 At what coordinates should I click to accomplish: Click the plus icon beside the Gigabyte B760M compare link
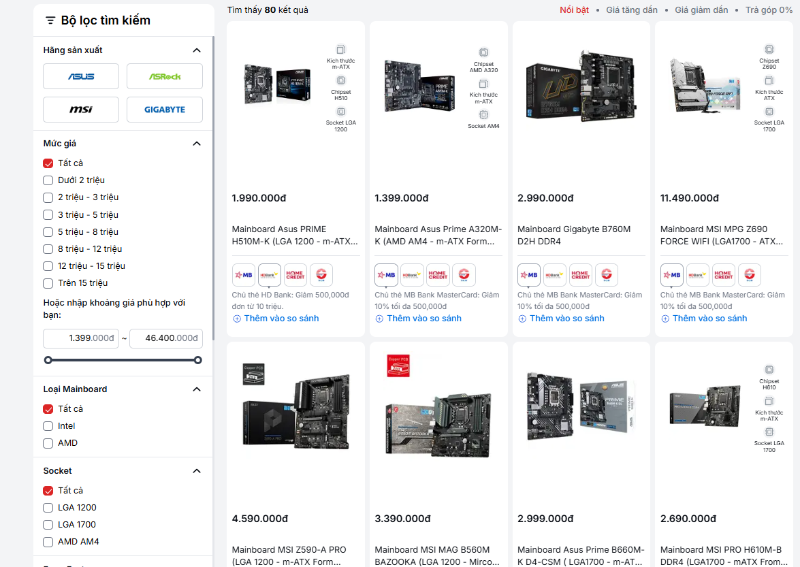pyautogui.click(x=522, y=319)
